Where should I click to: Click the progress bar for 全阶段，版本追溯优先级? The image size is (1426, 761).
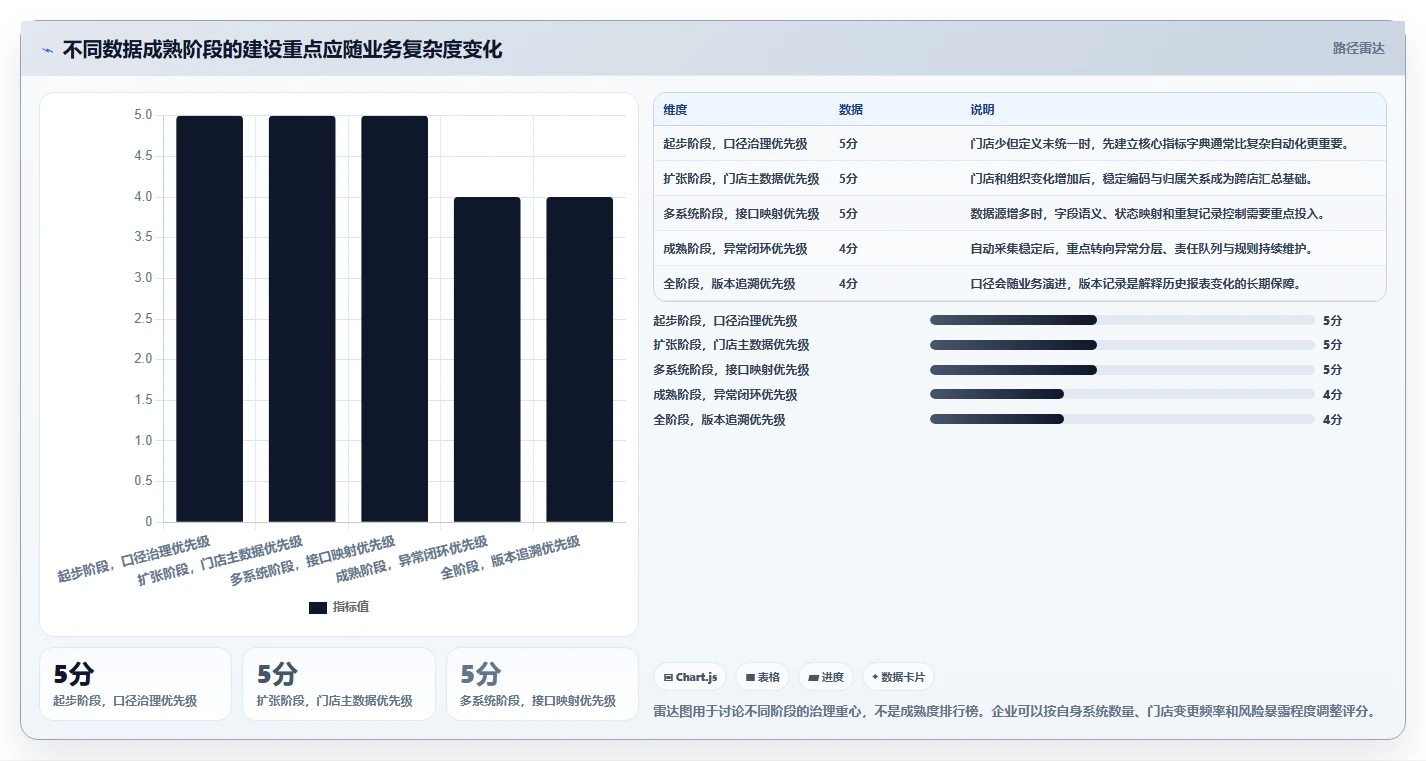[1122, 420]
